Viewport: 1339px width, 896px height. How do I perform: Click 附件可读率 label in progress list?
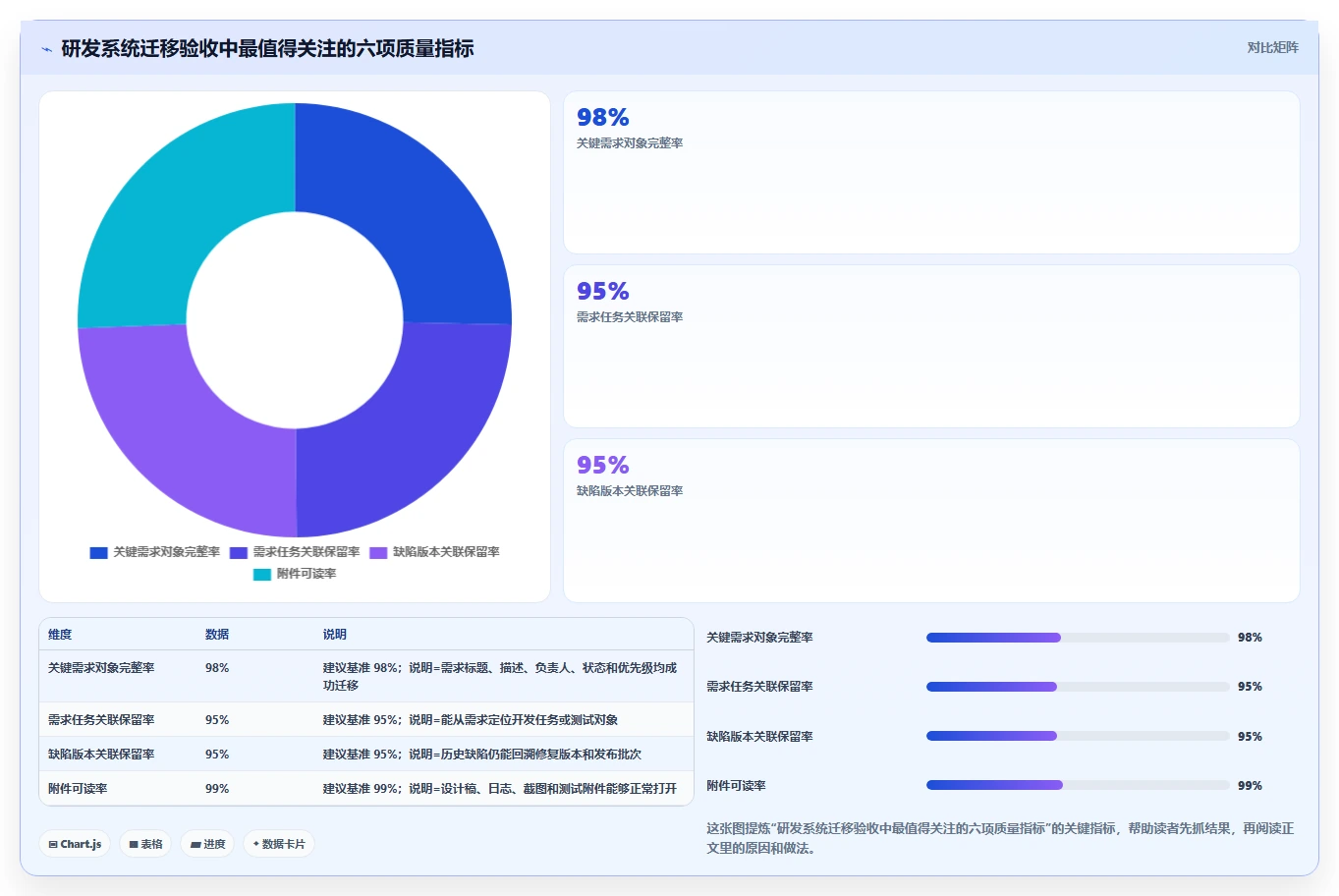coord(736,786)
